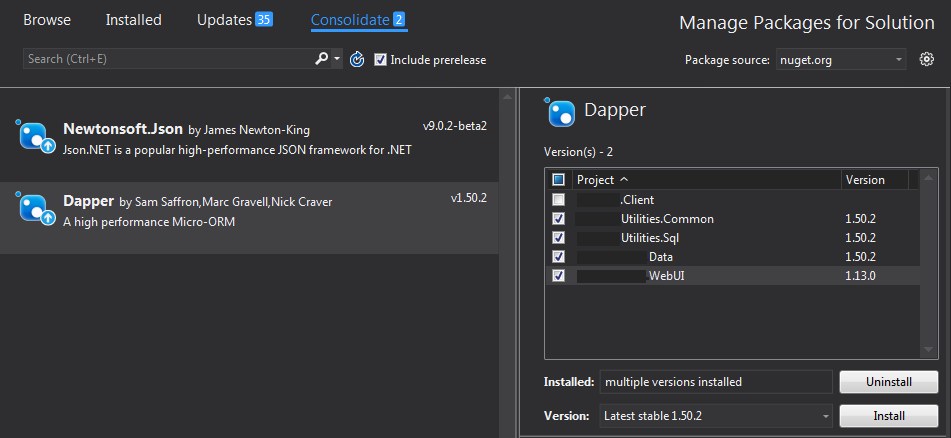
Task: Click the 1.50.2 version cell for Utilities.Sql
Action: tap(861, 237)
